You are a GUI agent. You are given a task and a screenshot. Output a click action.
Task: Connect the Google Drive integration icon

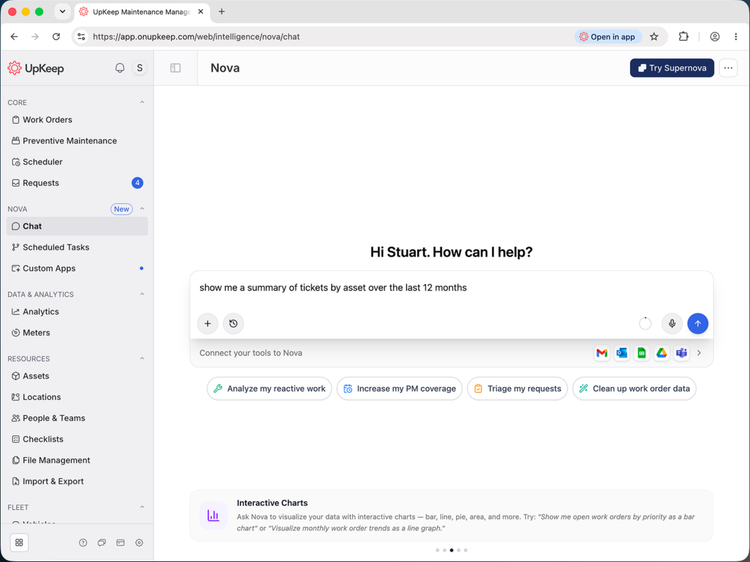662,353
